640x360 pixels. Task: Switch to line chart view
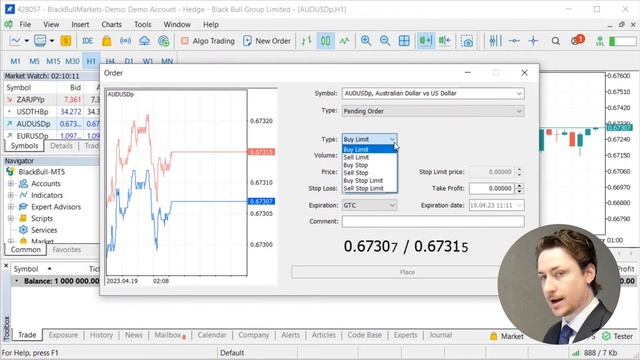(344, 41)
